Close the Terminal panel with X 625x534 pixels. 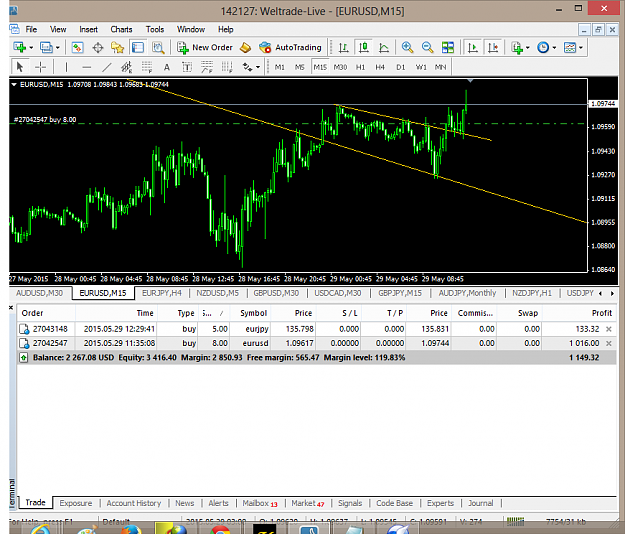[11, 308]
